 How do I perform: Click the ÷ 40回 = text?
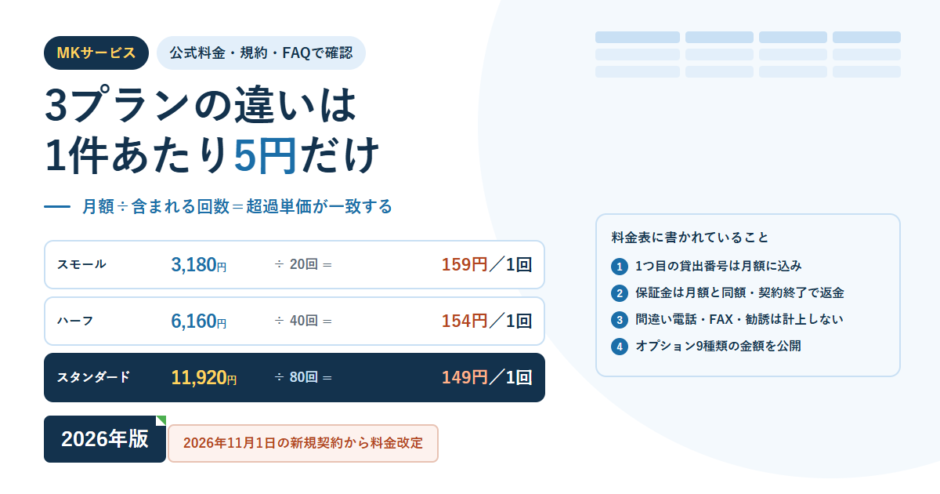tap(303, 321)
